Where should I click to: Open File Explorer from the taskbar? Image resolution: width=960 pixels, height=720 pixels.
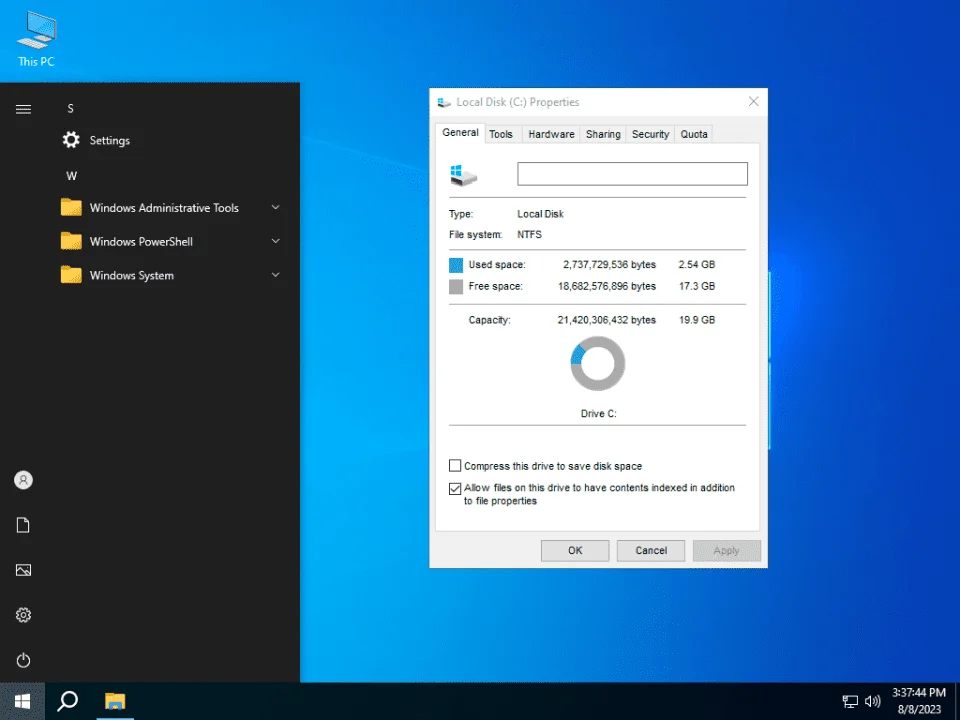tap(114, 701)
